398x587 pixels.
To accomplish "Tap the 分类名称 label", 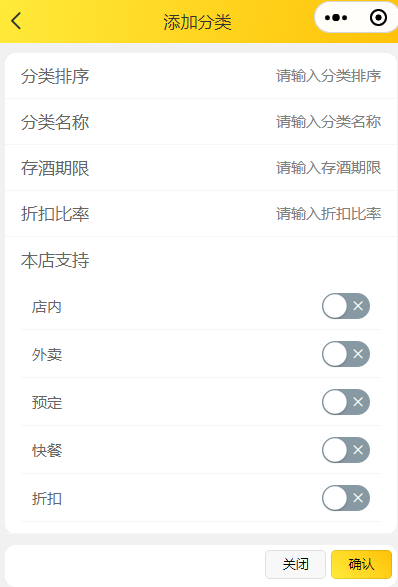I will [55, 122].
